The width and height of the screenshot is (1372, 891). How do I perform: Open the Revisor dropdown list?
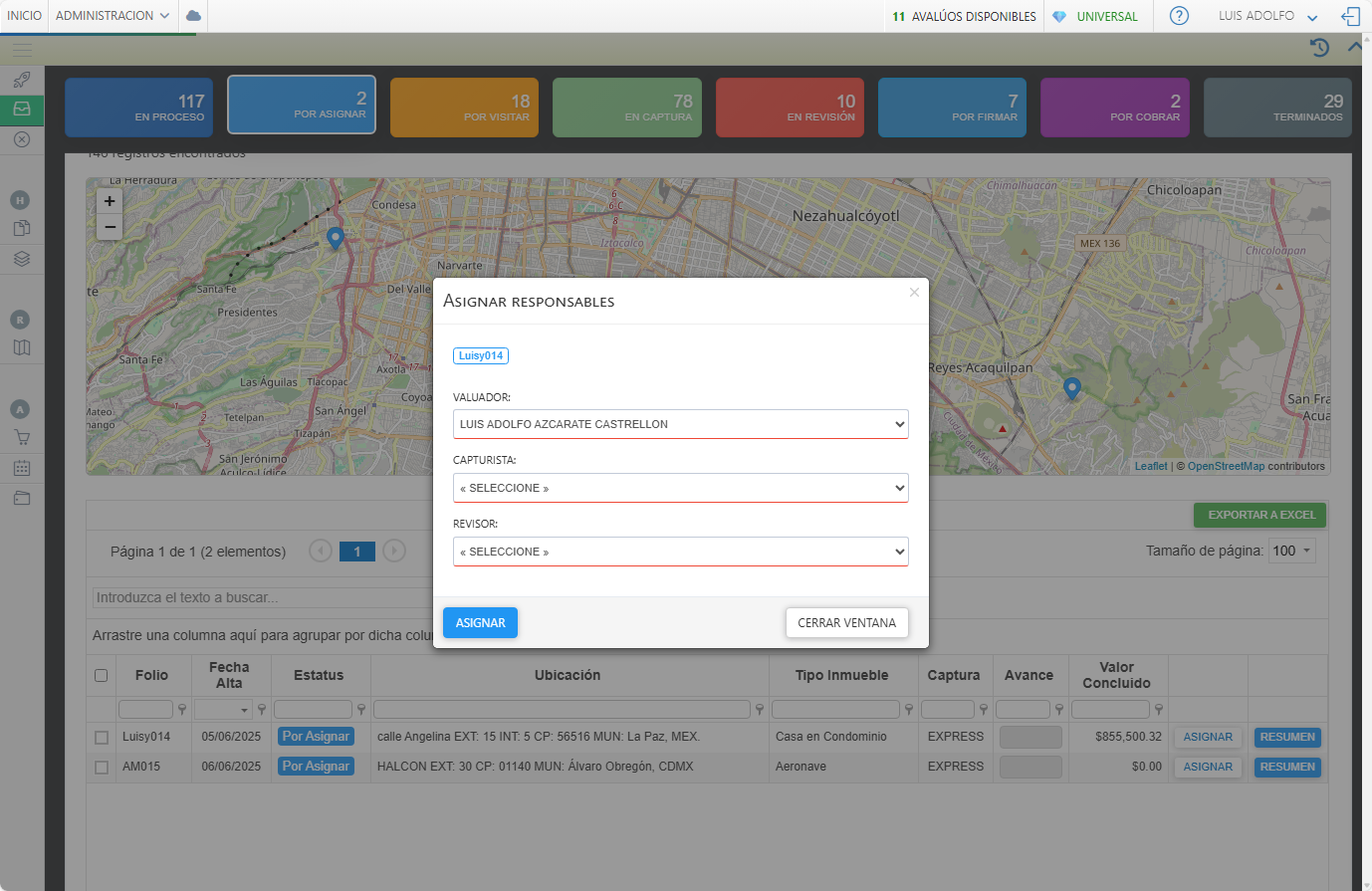[680, 552]
